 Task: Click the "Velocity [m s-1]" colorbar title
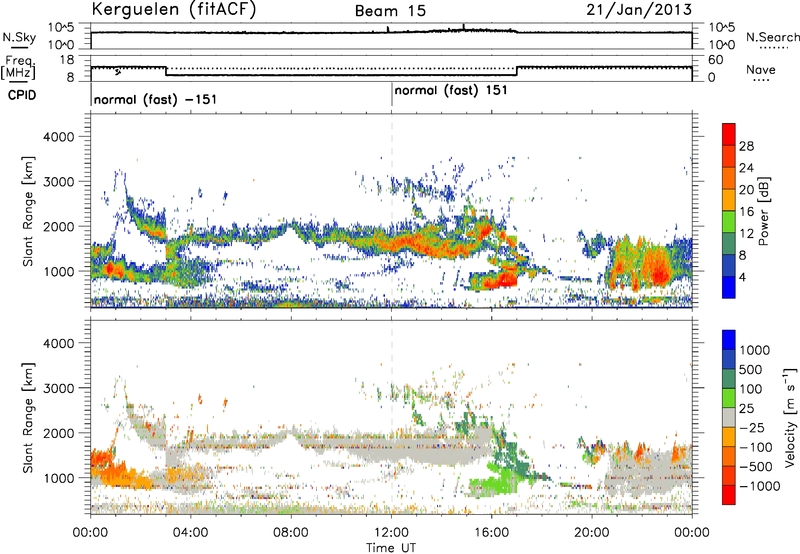790,417
